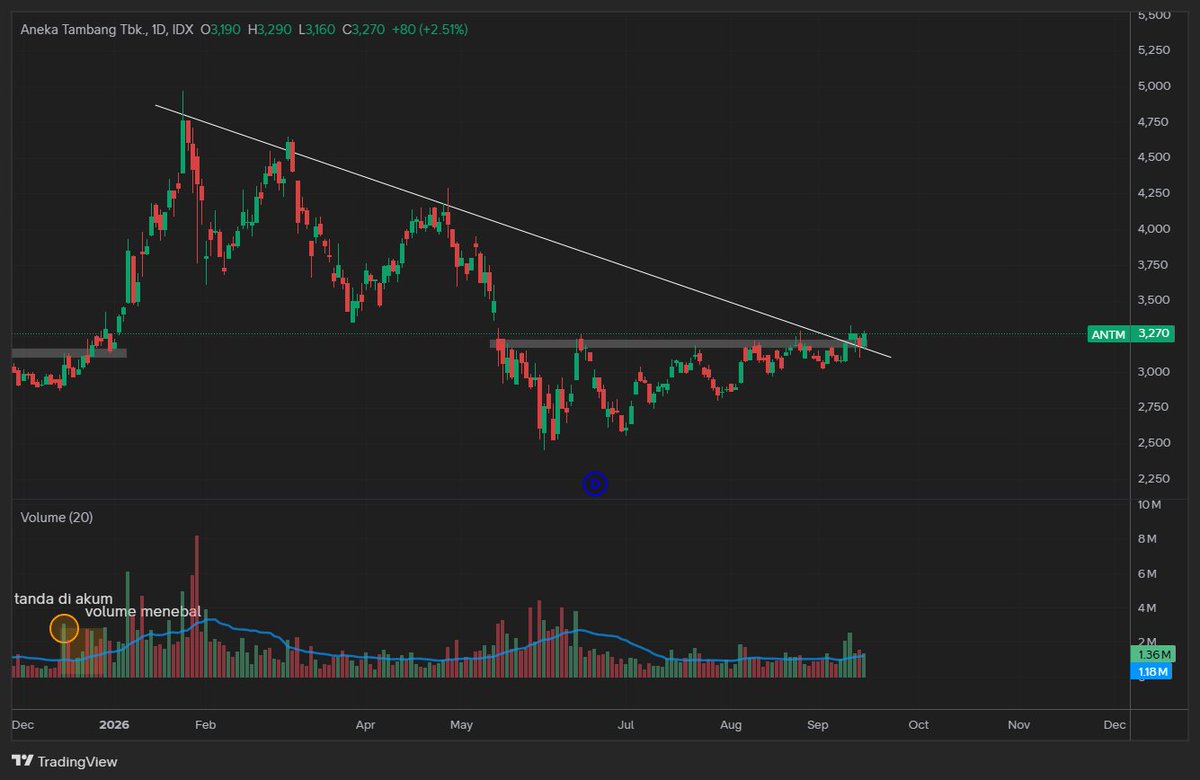Click the 5,000 price axis label

(x=1153, y=86)
